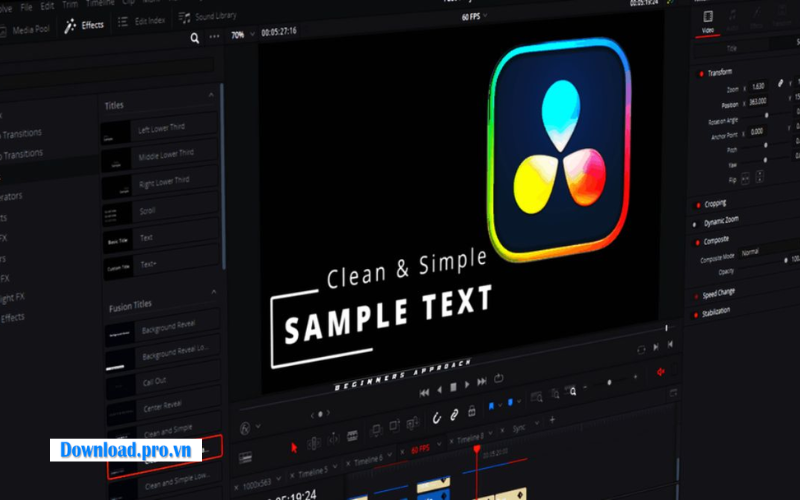Add a new timeline tab with plus
Viewport: 800px width, 500px height.
pos(553,420)
